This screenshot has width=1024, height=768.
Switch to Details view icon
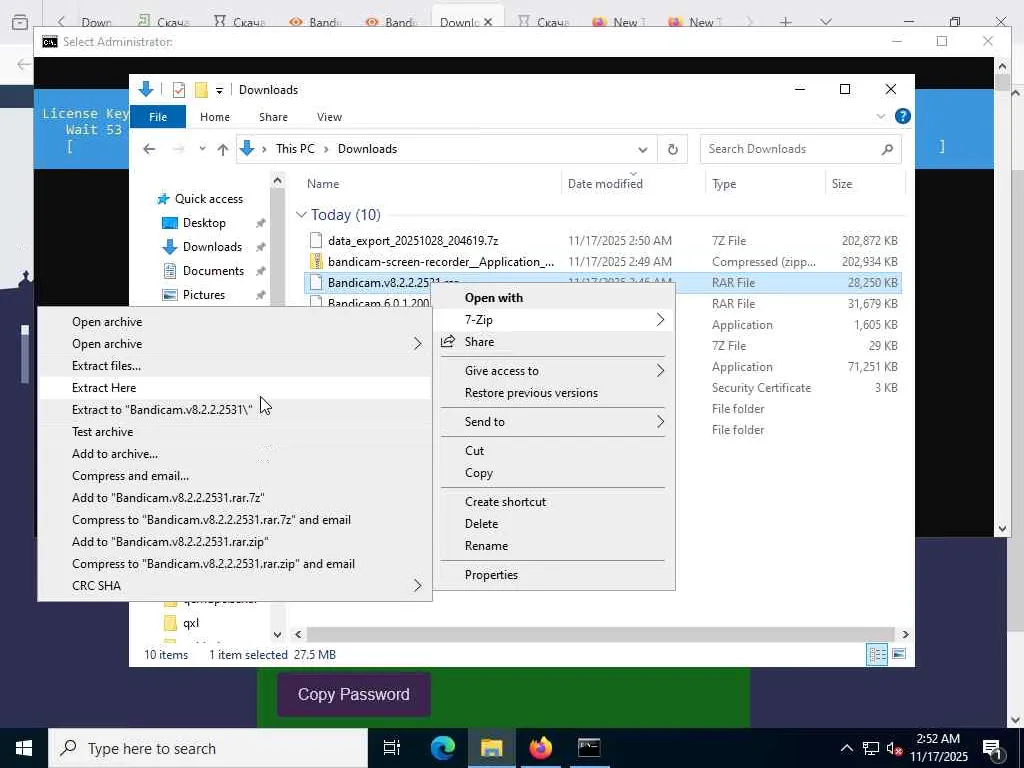click(x=876, y=654)
